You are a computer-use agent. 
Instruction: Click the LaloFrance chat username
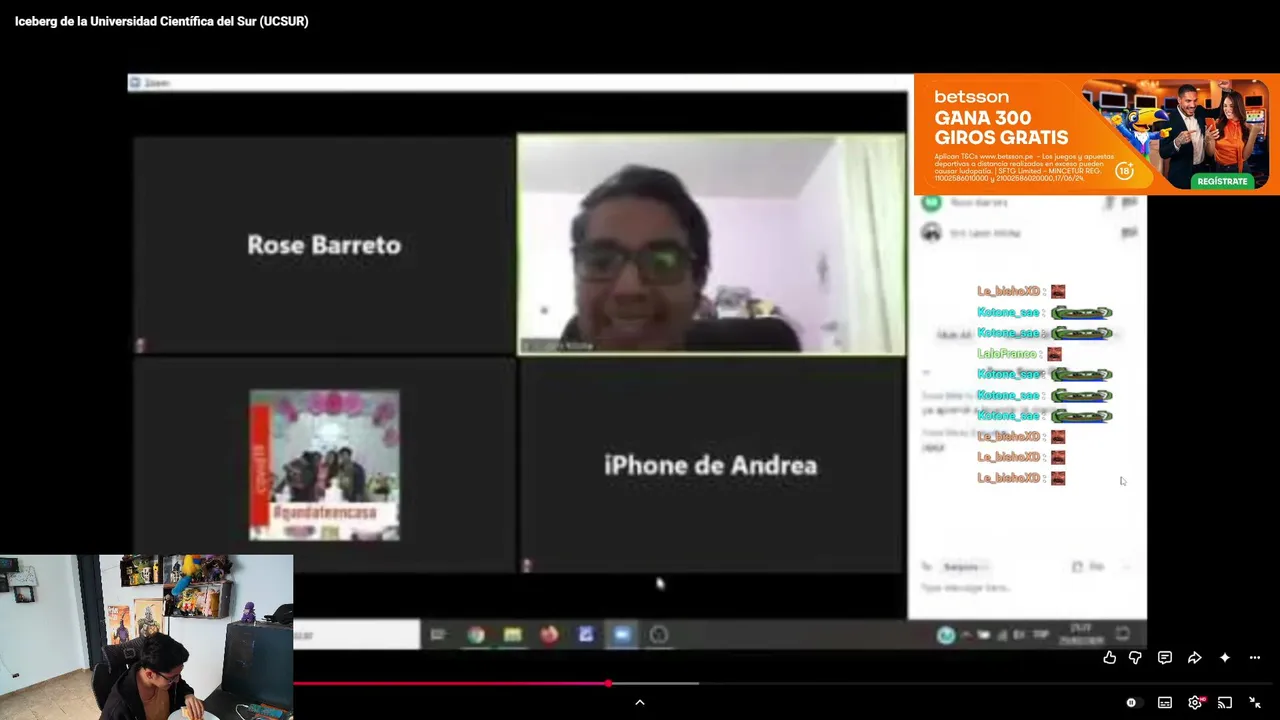(x=1006, y=354)
